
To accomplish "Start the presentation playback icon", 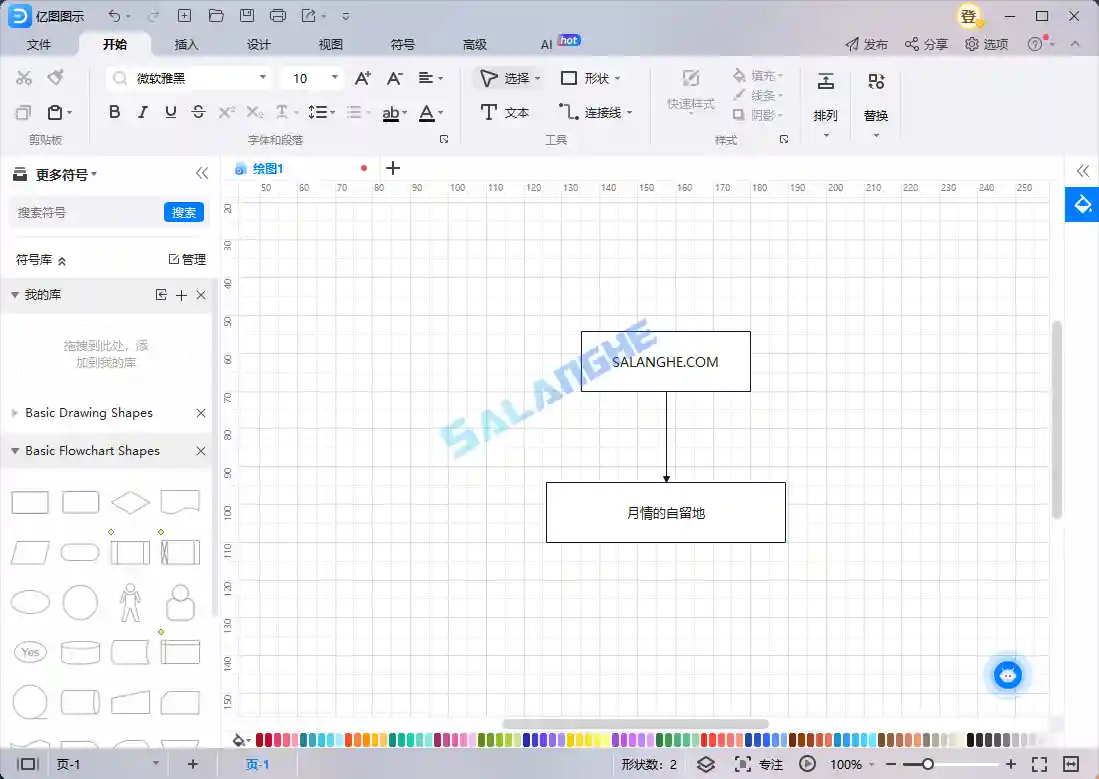I will click(x=808, y=764).
